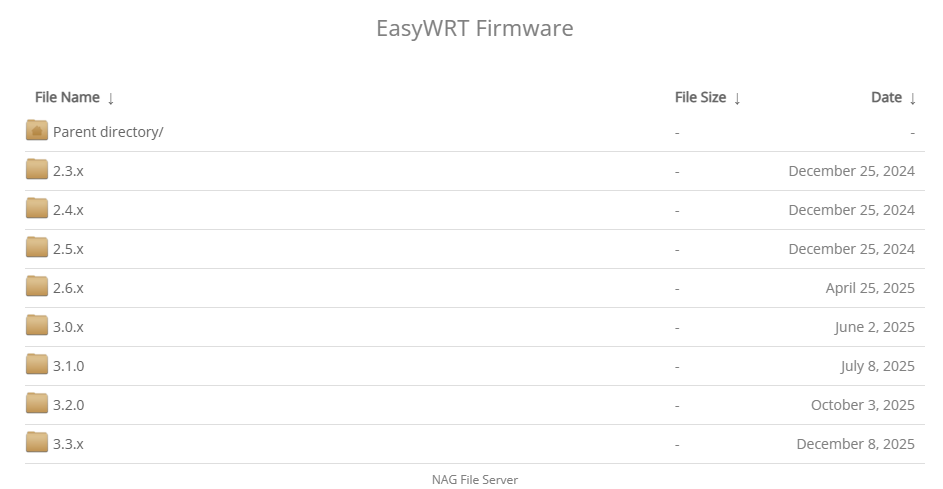Click the Parent directory folder icon
943x489 pixels.
37,131
